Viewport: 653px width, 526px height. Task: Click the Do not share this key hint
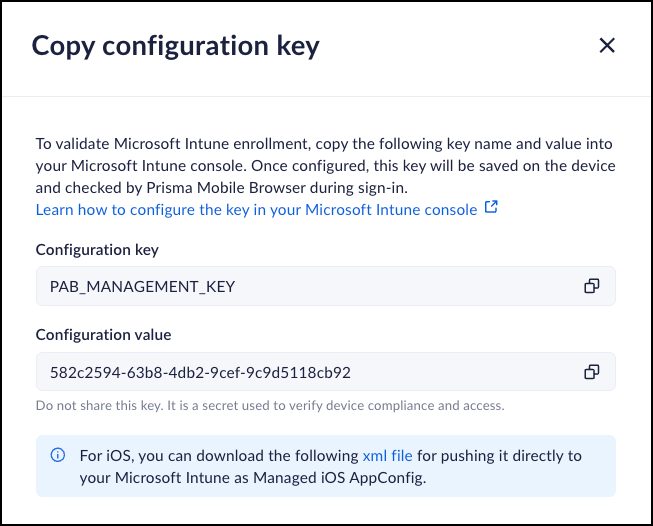click(270, 406)
